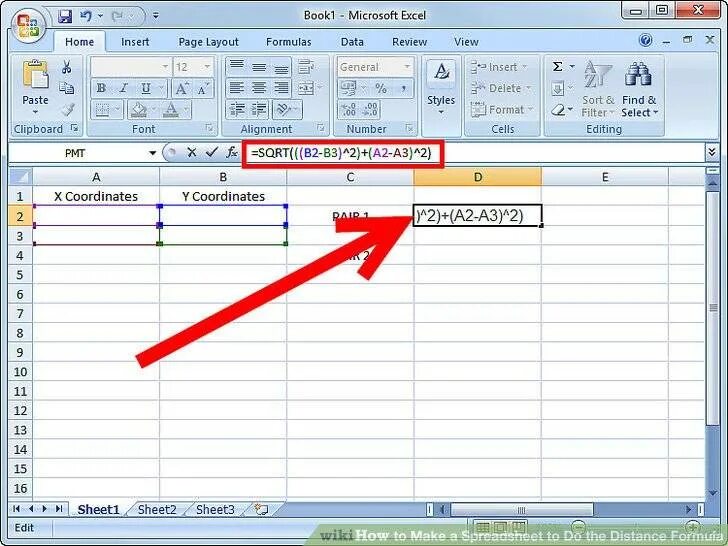Save the workbook from quick access toolbar
Screen dimensions: 728x546
point(65,16)
